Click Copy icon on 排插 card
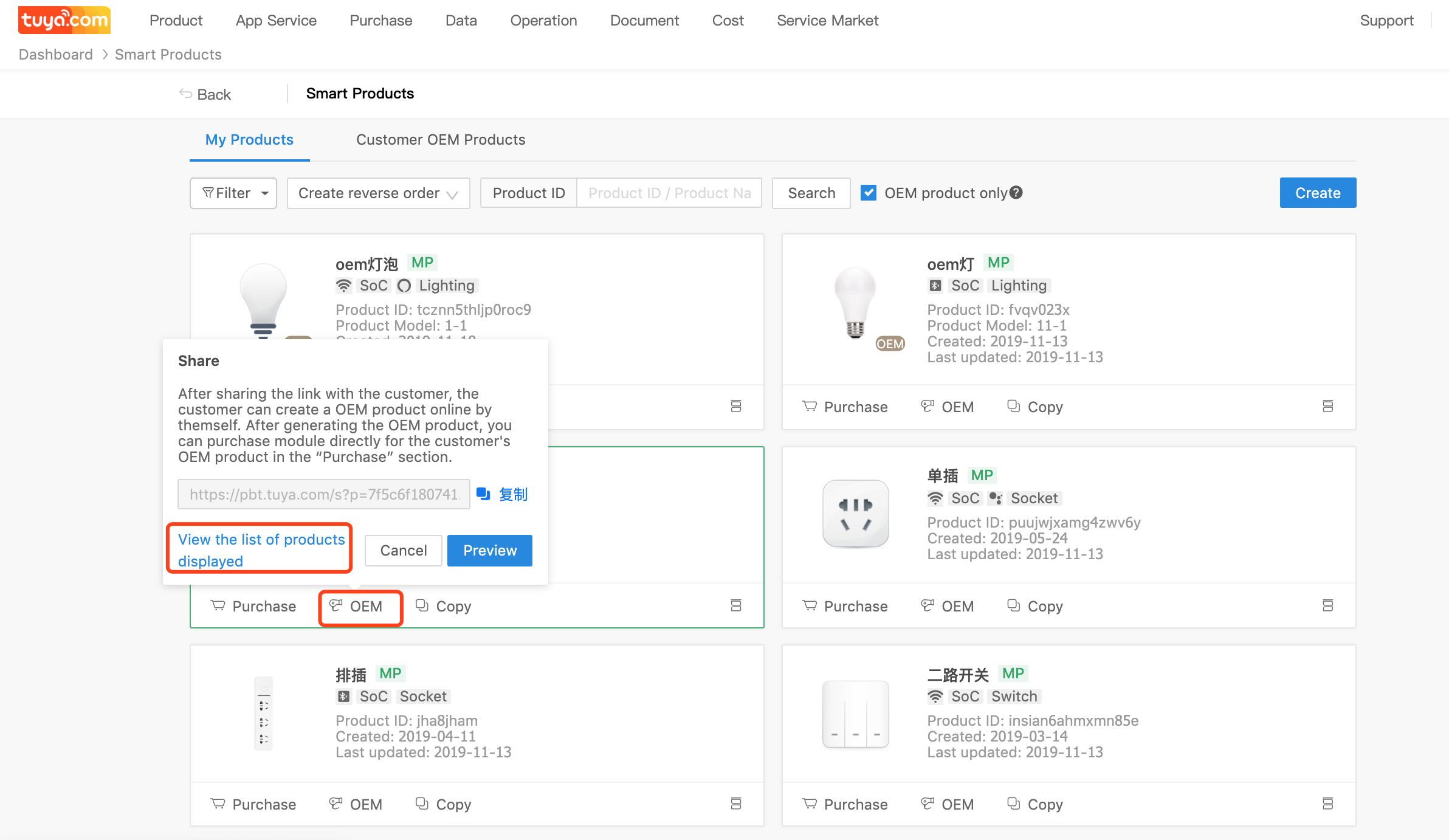 pyautogui.click(x=422, y=804)
